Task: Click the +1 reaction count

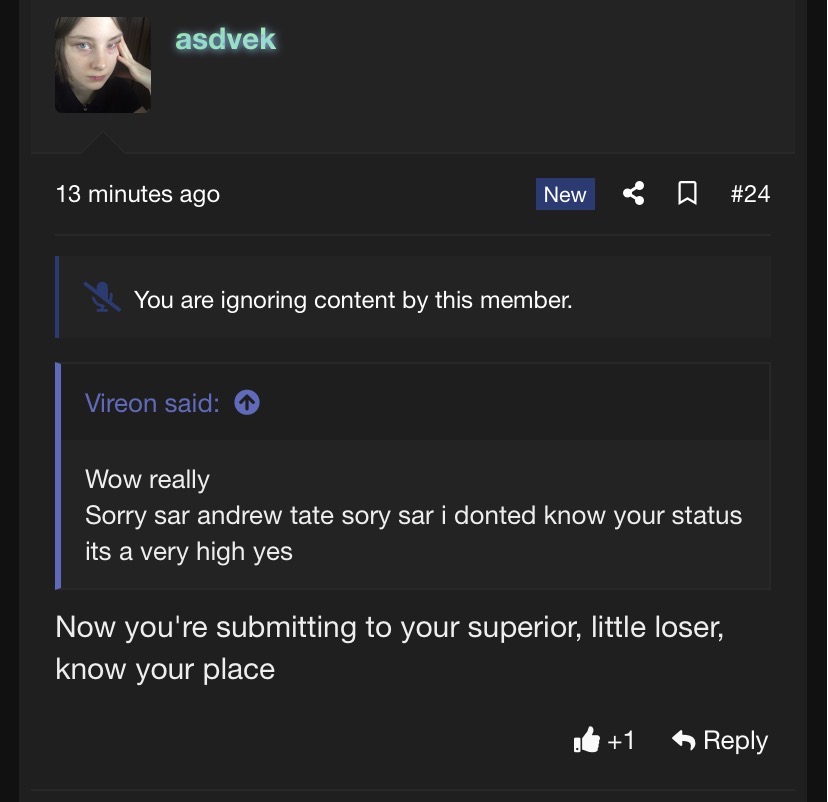Action: point(621,740)
